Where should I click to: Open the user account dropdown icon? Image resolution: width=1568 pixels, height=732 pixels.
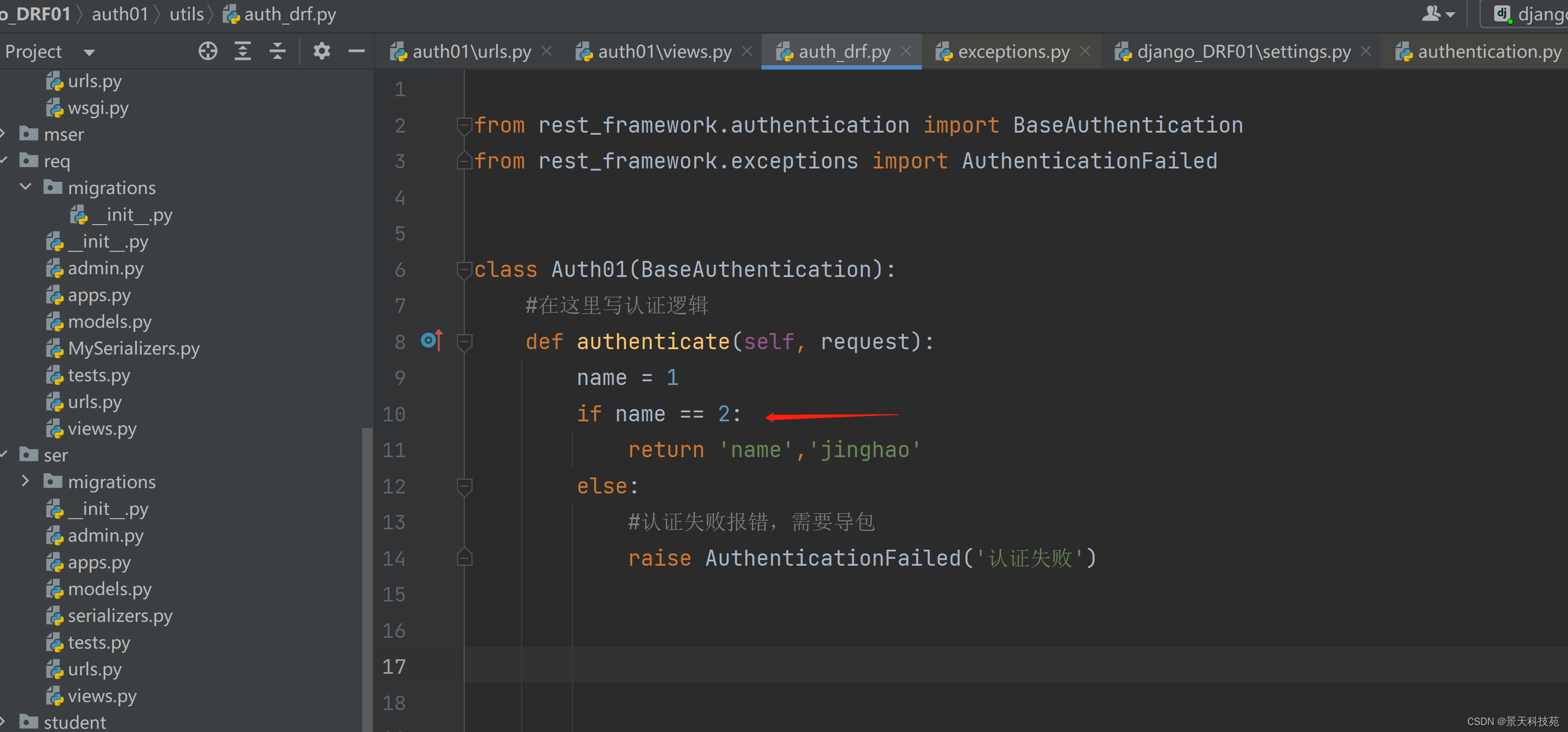pyautogui.click(x=1438, y=13)
